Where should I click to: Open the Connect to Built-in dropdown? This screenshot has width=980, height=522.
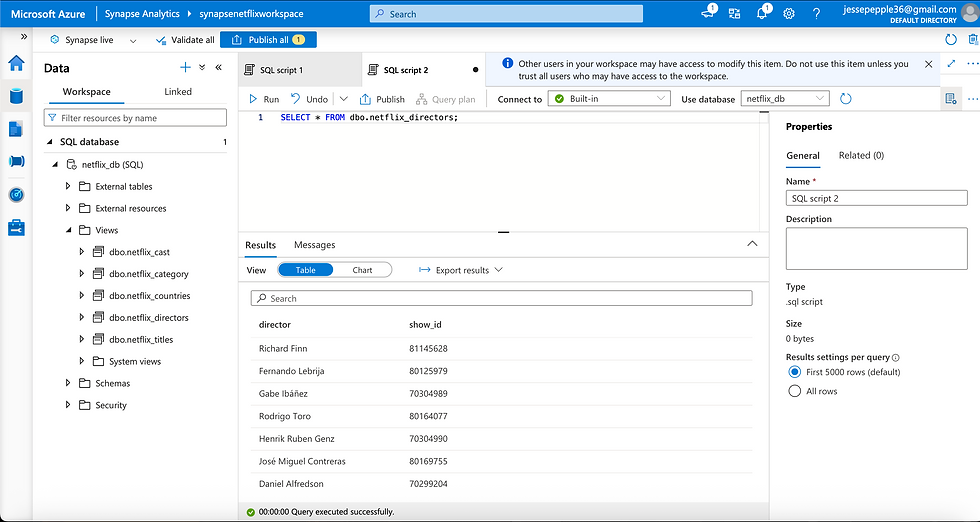[x=609, y=99]
